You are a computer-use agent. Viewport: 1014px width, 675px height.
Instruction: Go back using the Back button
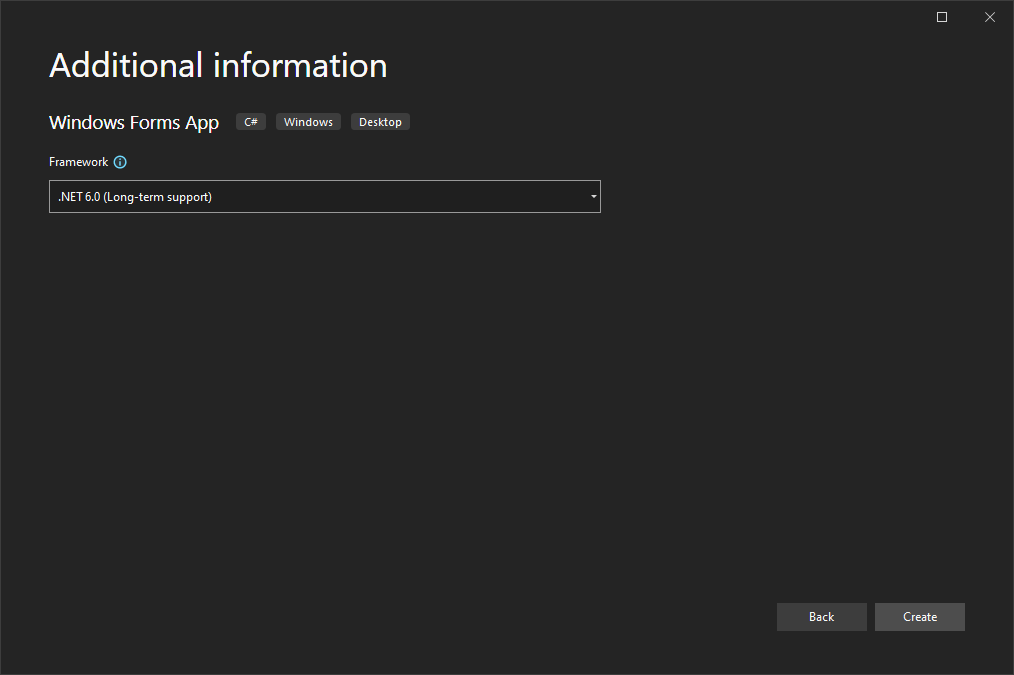click(x=821, y=617)
